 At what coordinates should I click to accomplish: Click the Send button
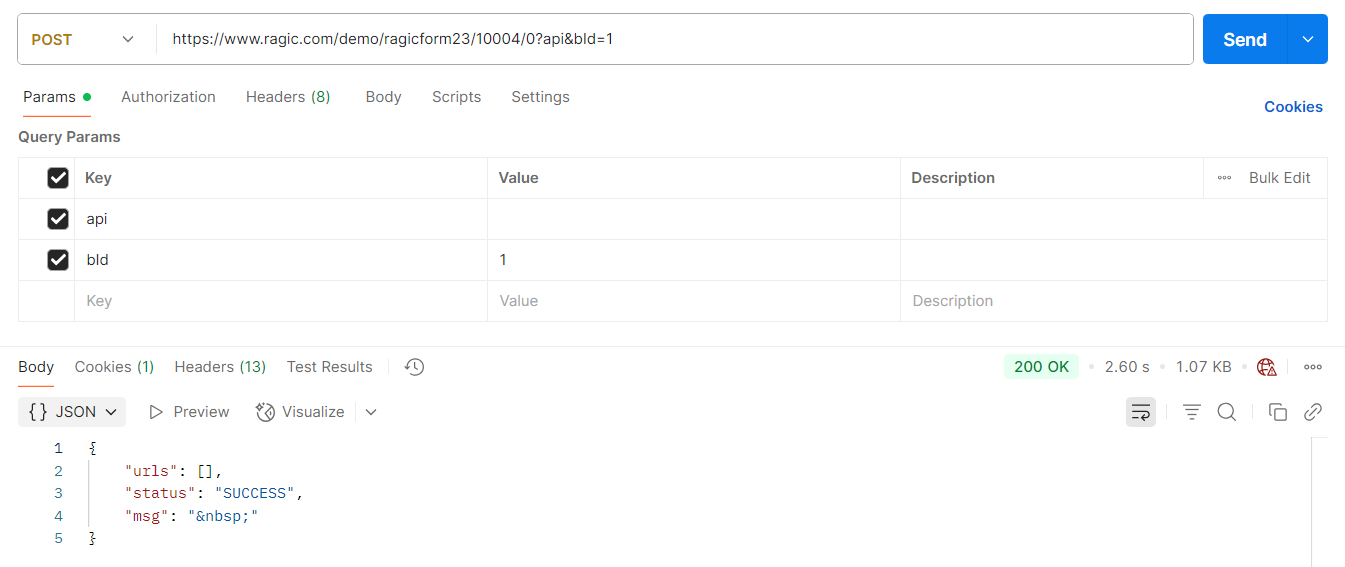(1245, 39)
